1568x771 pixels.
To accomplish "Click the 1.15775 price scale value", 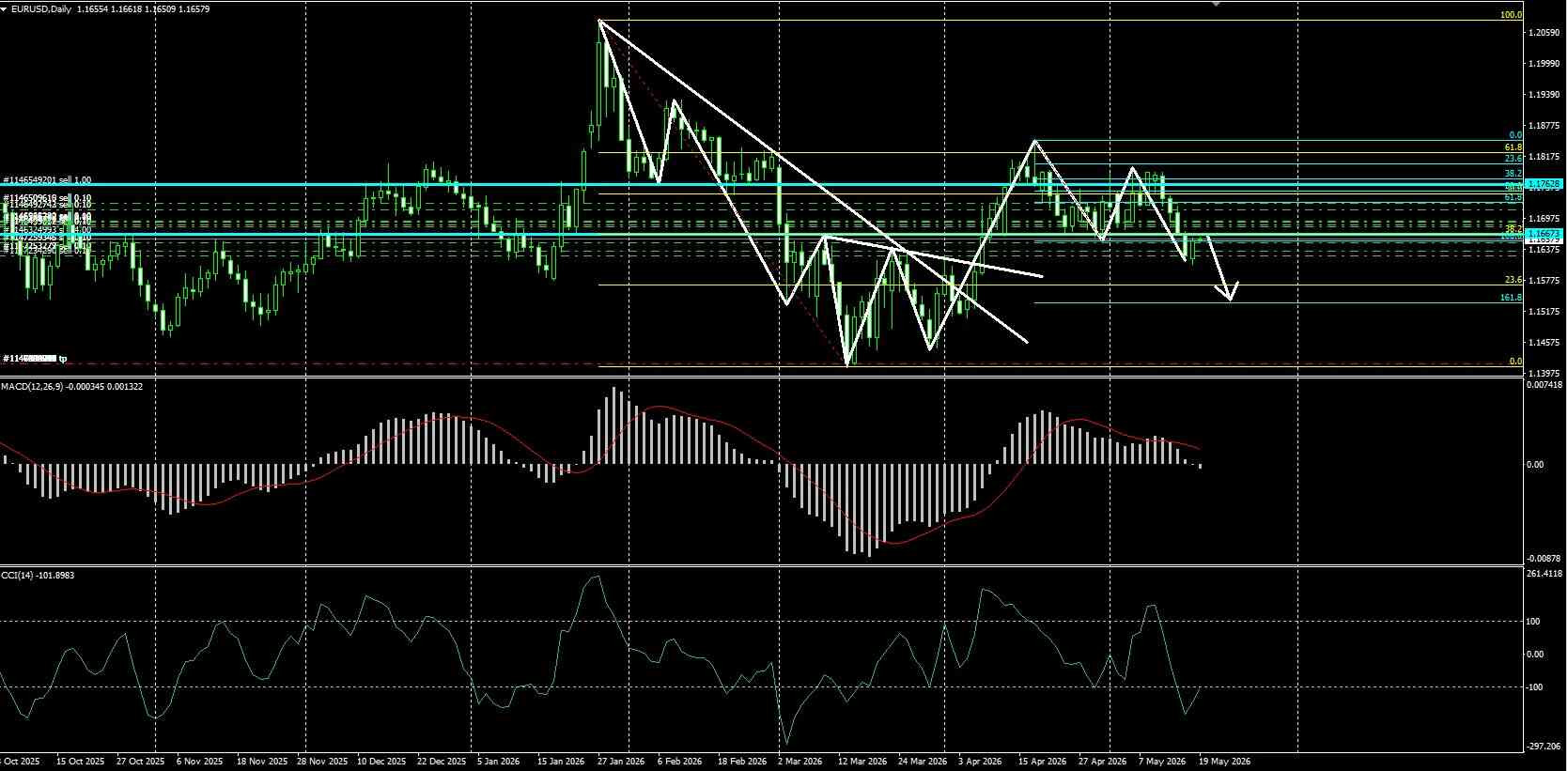I will [1545, 281].
